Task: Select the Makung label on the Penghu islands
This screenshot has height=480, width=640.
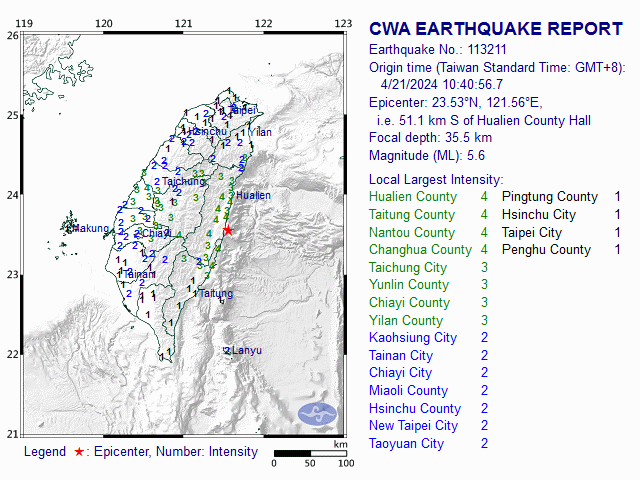Action: [87, 229]
